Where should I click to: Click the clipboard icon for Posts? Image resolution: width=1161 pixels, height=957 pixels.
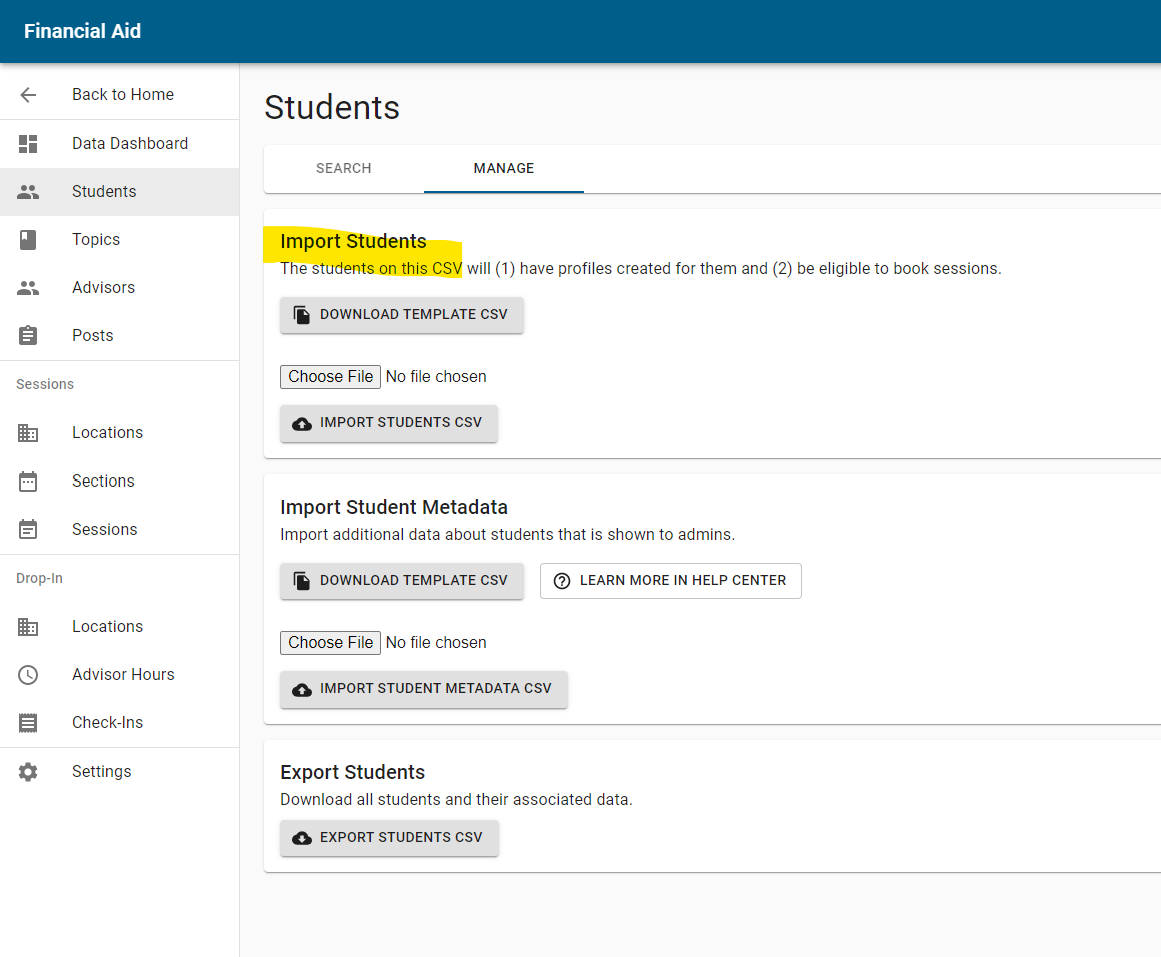pos(28,336)
